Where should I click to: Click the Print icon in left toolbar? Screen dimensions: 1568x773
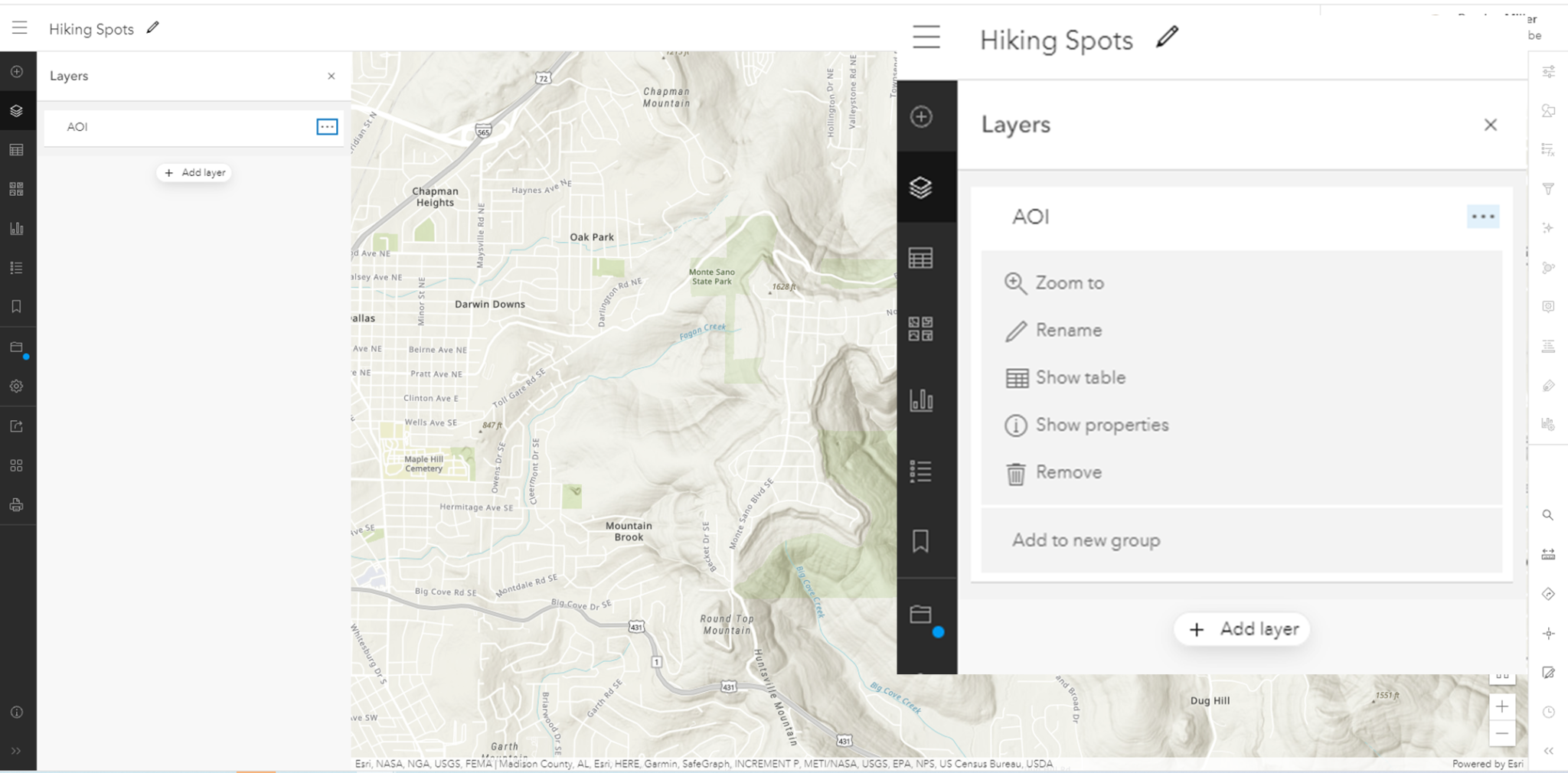pos(16,505)
